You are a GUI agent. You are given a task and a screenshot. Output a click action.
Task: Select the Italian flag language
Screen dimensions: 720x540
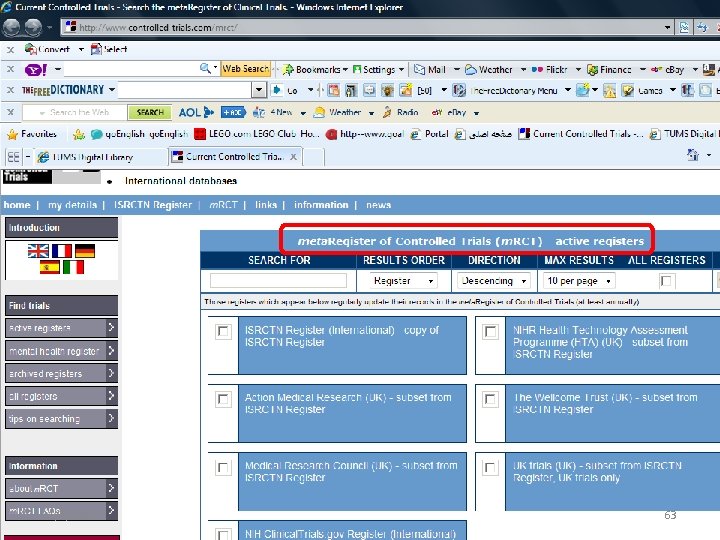(x=73, y=267)
